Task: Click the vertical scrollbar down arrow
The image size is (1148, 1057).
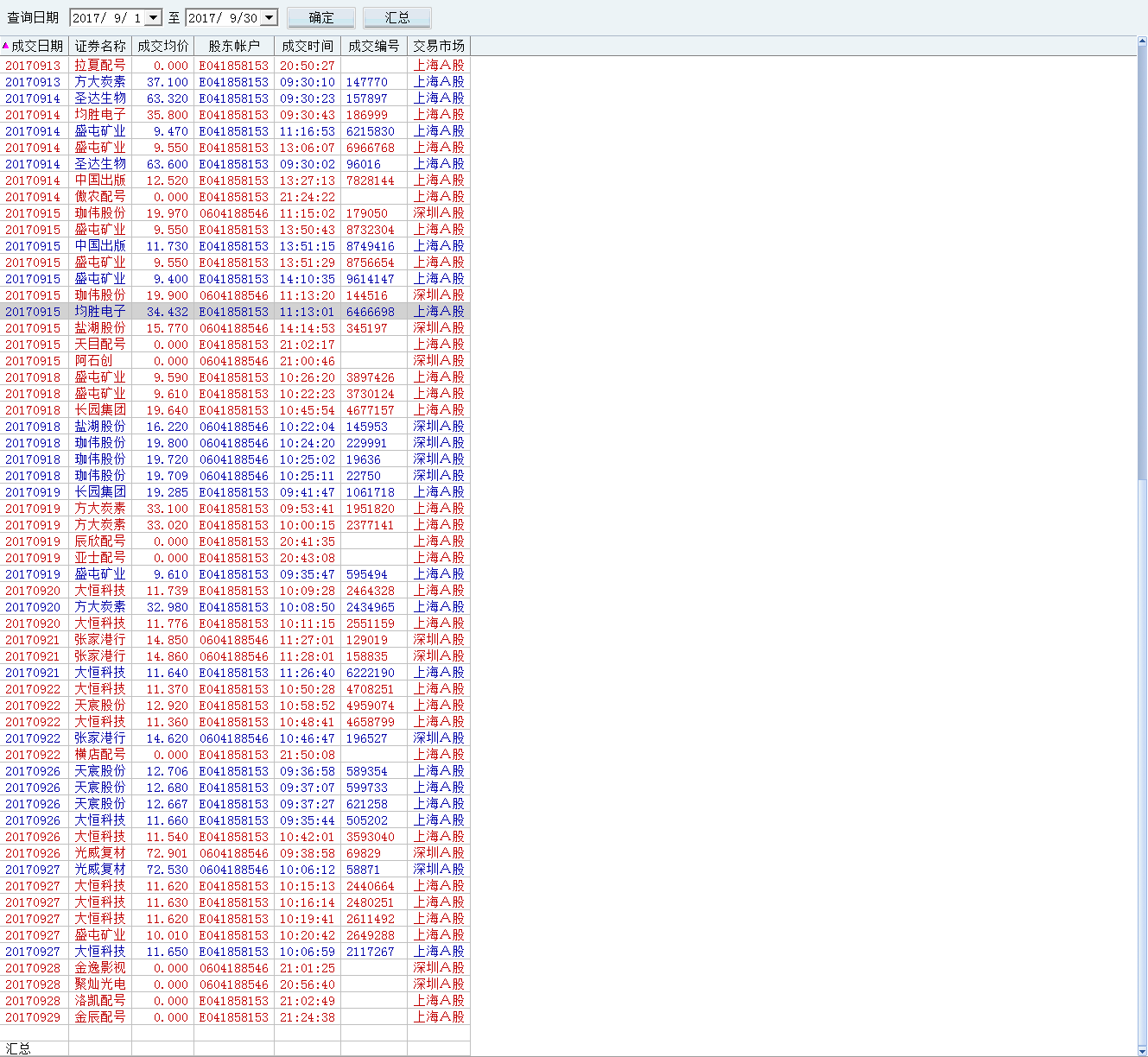Action: click(1142, 1051)
